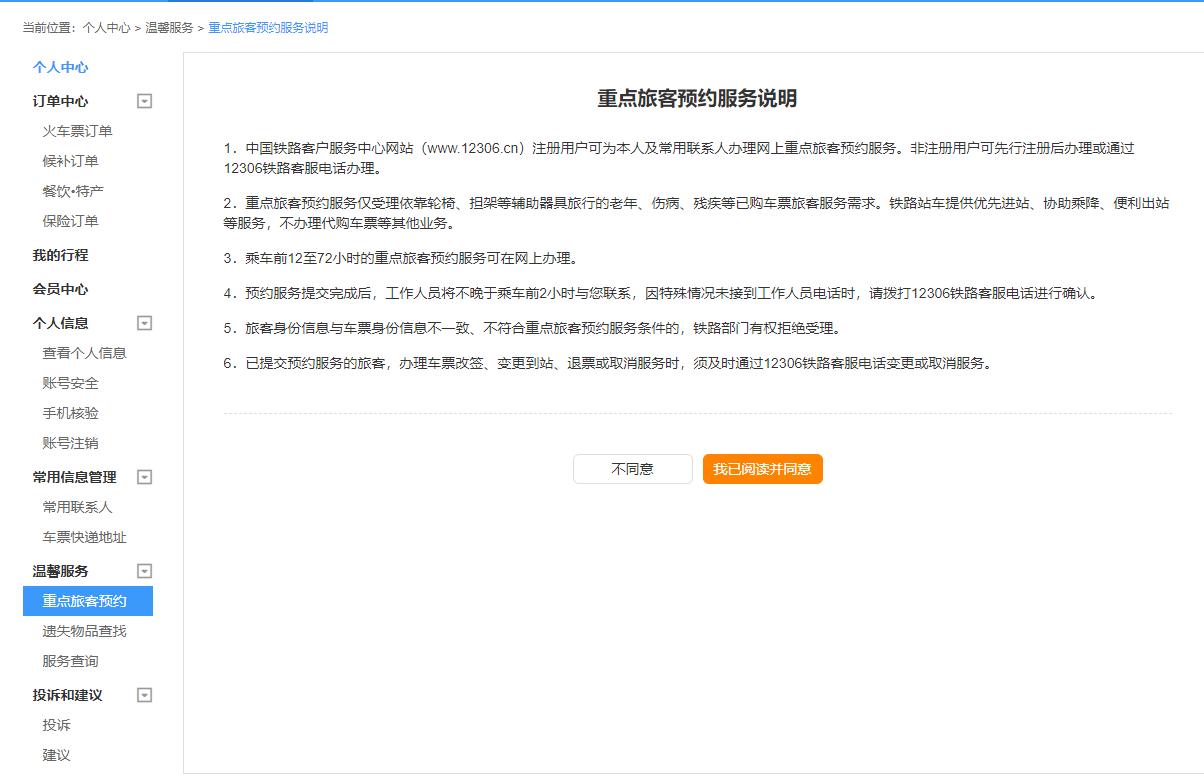Viewport: 1204px width, 783px height.
Task: Click the 我已阅读并同意 button
Action: 764,468
